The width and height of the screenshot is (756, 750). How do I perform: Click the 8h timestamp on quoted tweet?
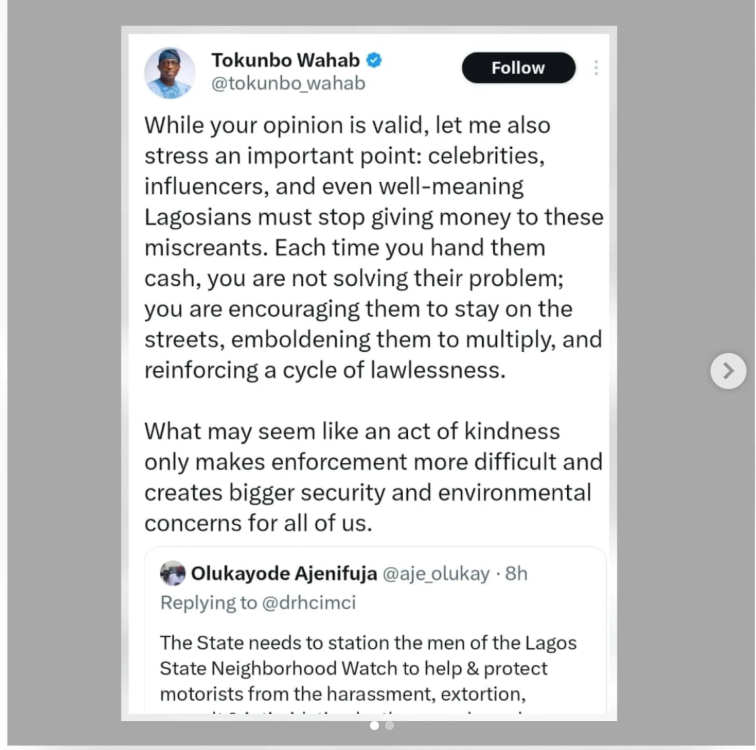click(x=516, y=574)
